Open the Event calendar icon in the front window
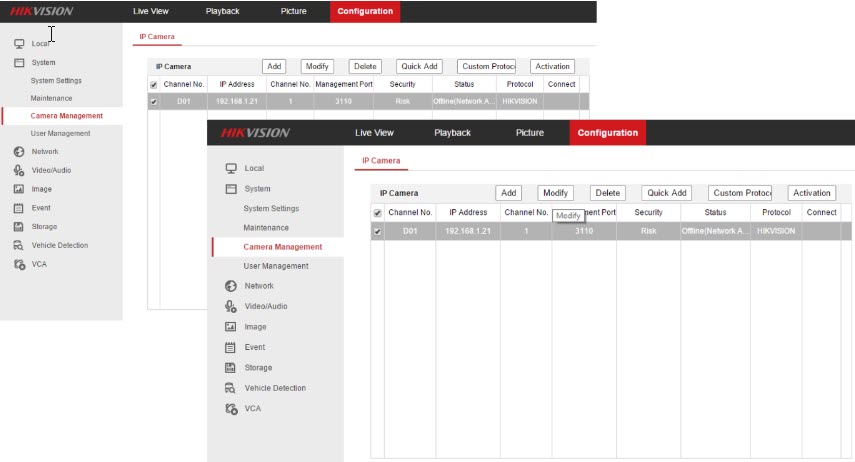This screenshot has width=855, height=462. 230,347
